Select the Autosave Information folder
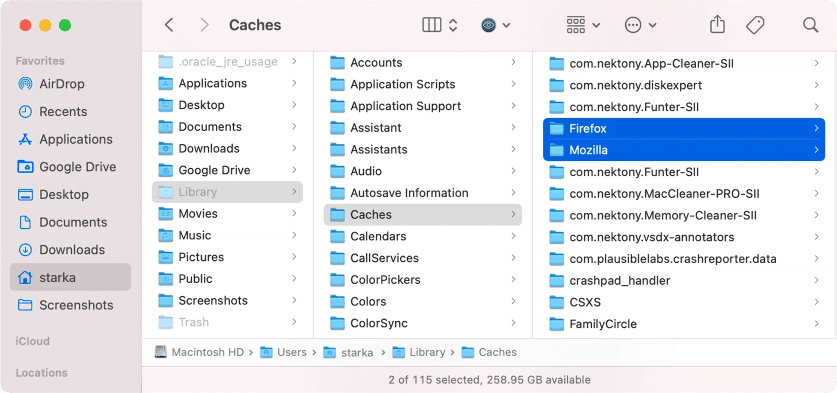Screen dimensions: 837x393 click(x=423, y=193)
